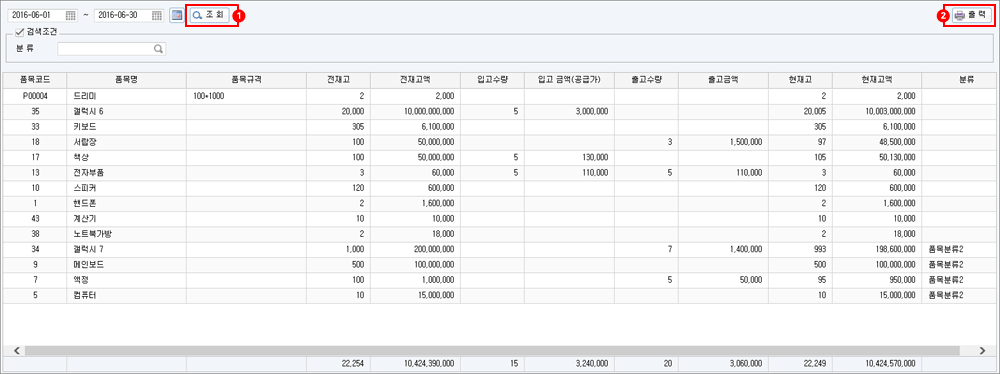The height and width of the screenshot is (374, 1000).
Task: Sort by the 품목규격 column header
Action: [246, 80]
